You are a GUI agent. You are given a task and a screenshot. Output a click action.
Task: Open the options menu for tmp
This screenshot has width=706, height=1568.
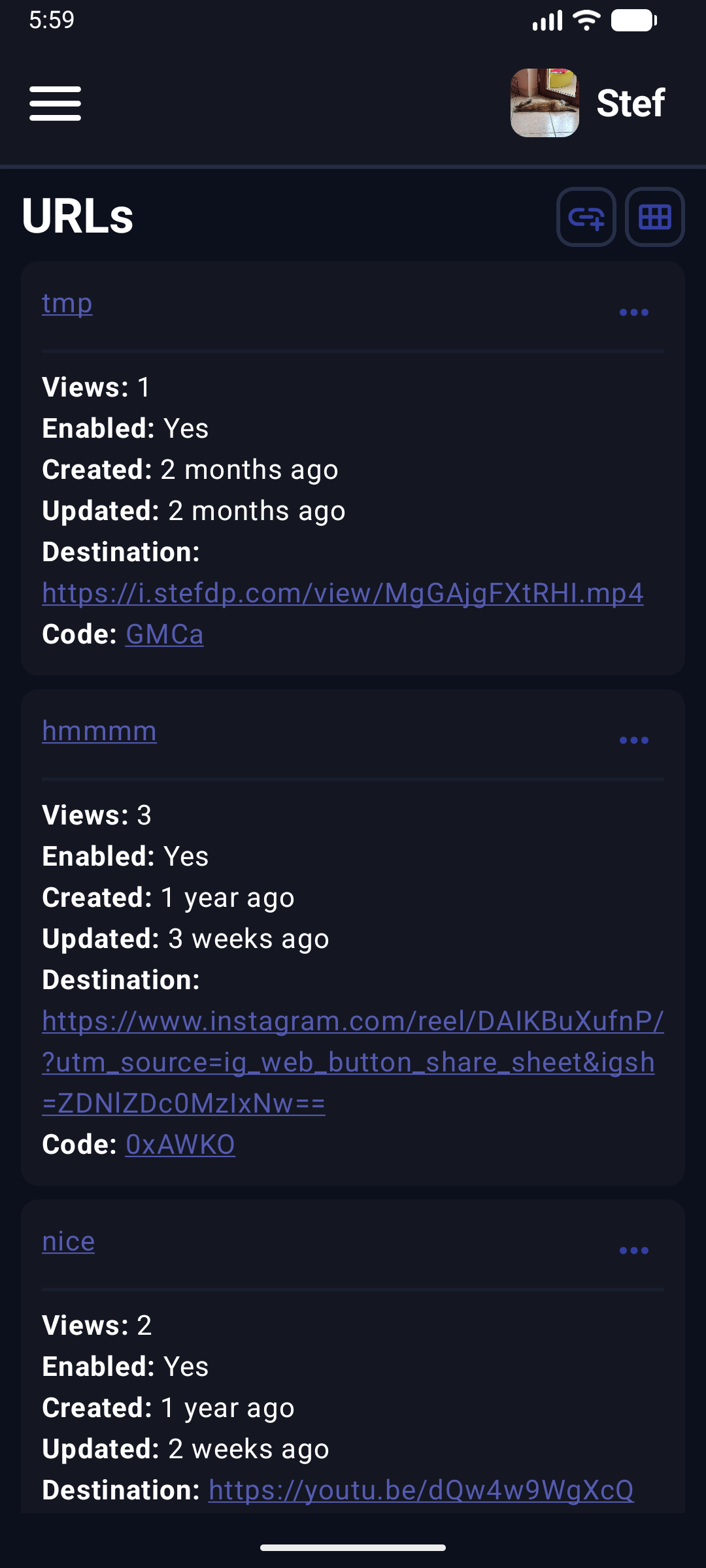(x=634, y=312)
